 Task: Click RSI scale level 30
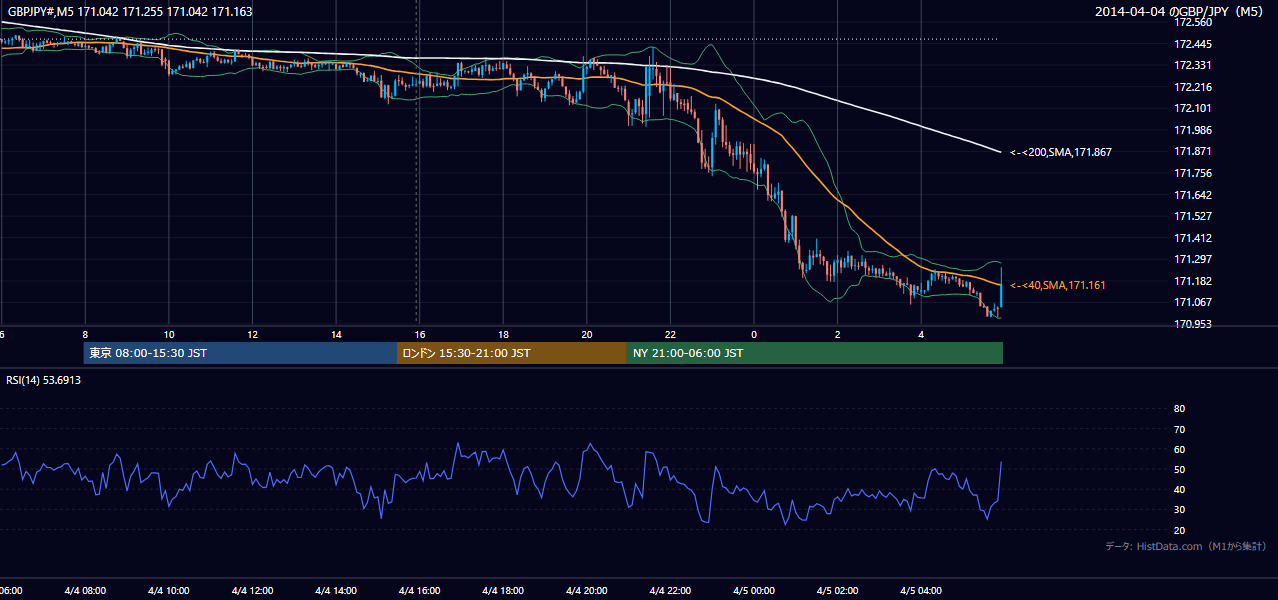pyautogui.click(x=1179, y=510)
